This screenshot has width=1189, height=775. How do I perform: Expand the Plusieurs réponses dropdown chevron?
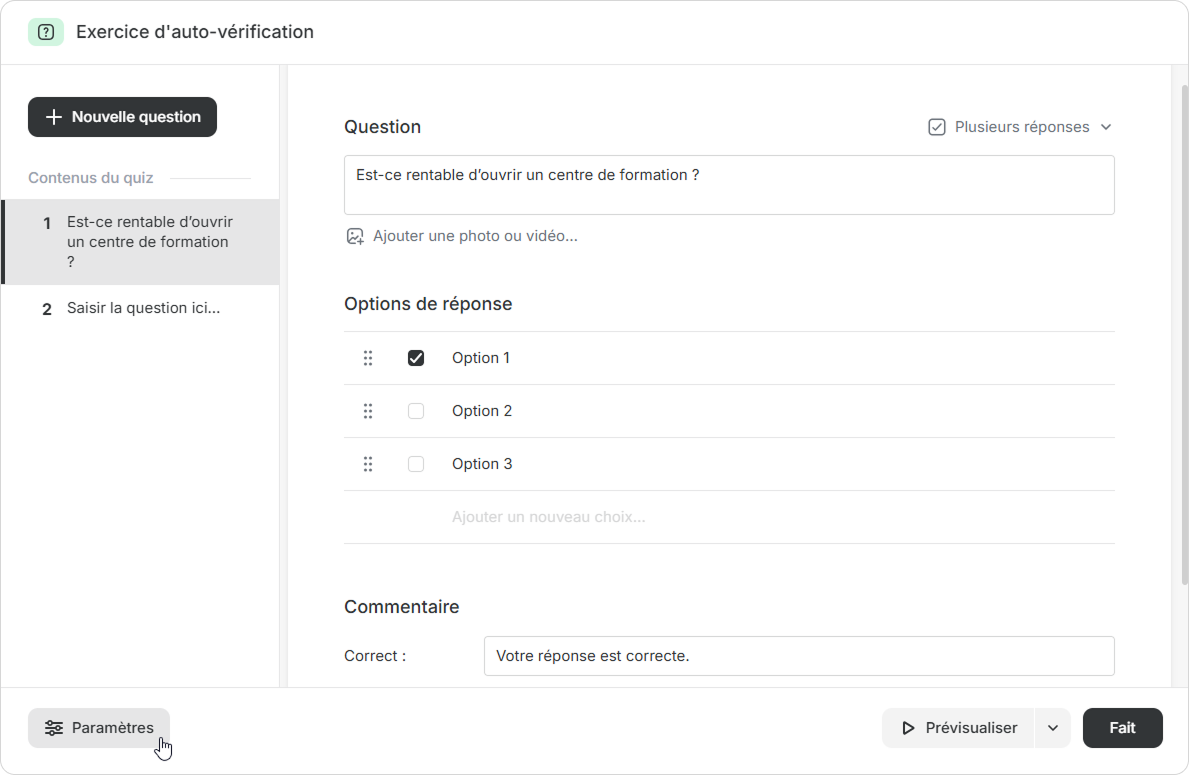tap(1106, 127)
